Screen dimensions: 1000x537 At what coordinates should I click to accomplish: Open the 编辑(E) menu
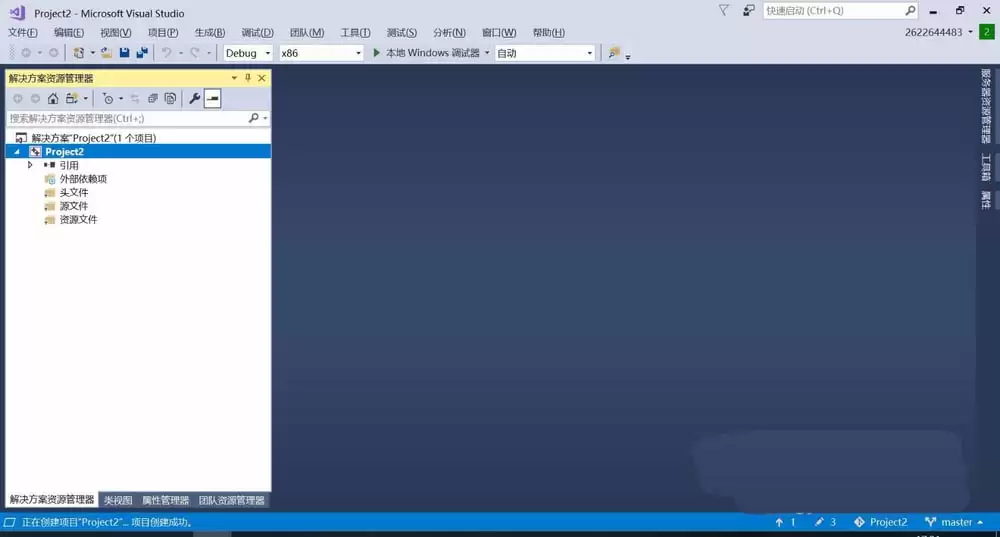point(69,33)
